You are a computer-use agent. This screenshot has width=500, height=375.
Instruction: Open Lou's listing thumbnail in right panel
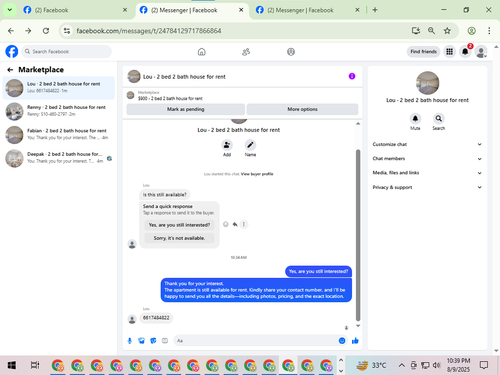point(427,83)
